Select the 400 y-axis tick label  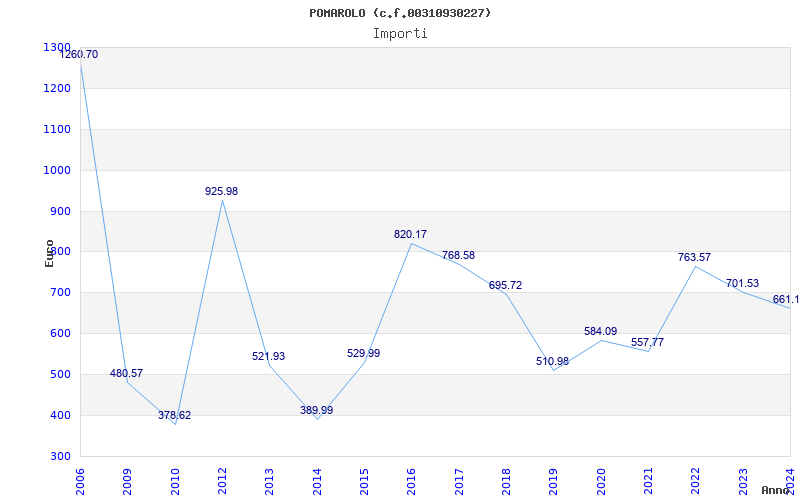[x=60, y=415]
